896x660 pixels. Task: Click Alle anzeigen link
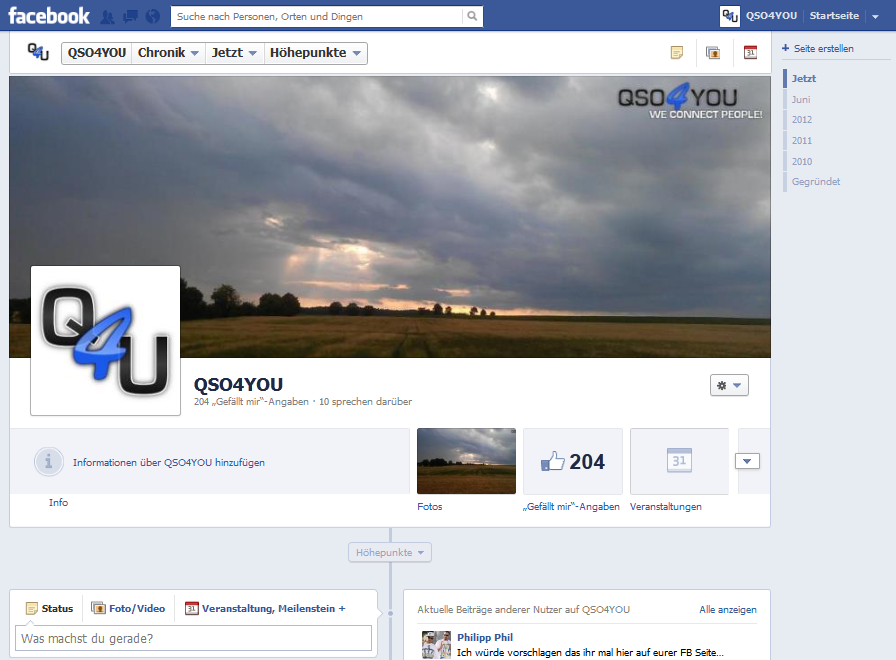click(x=727, y=610)
